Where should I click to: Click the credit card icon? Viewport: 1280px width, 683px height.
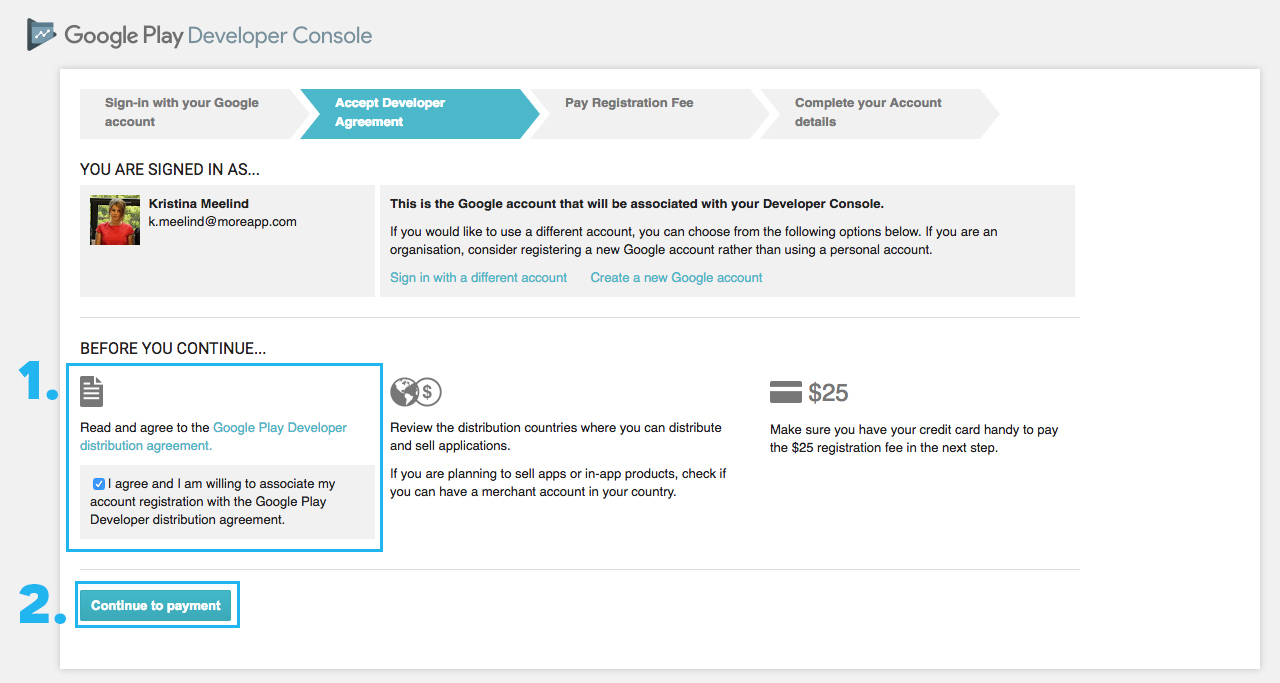pyautogui.click(x=786, y=392)
